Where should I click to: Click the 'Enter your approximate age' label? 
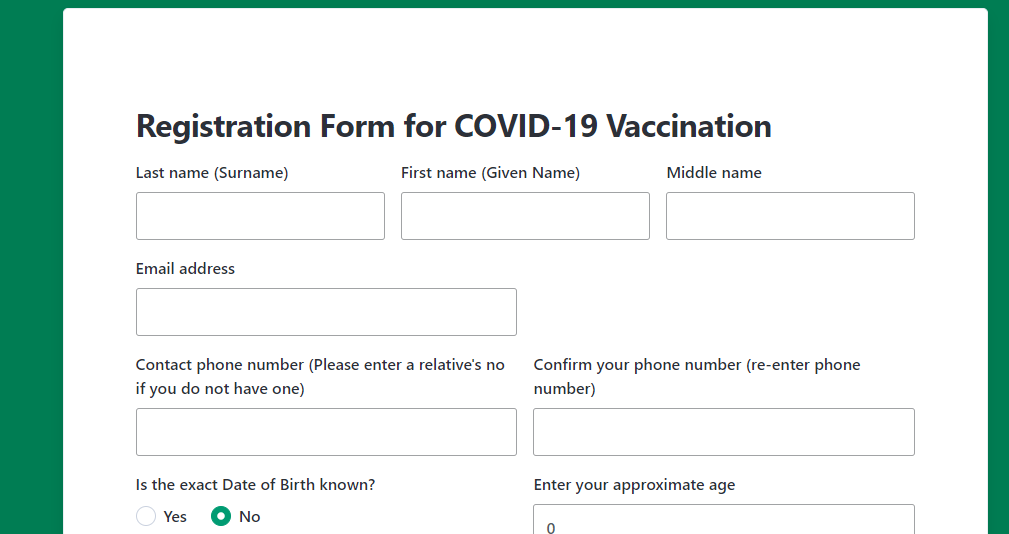634,485
